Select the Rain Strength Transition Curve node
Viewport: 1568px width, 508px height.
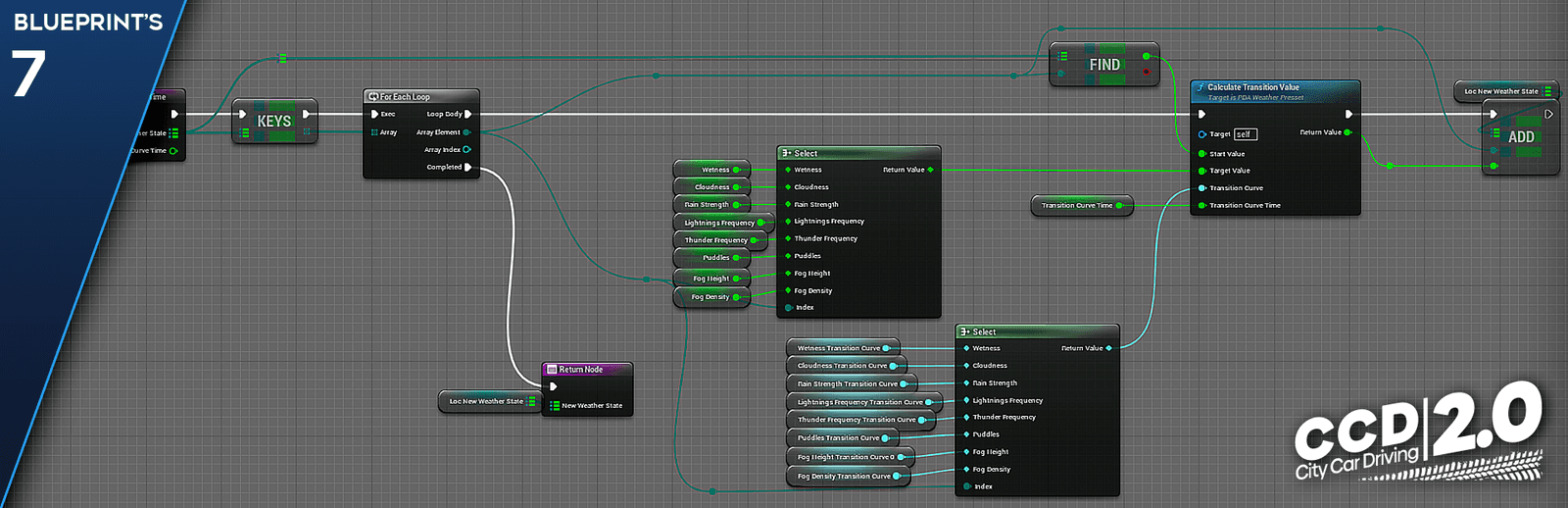[853, 384]
